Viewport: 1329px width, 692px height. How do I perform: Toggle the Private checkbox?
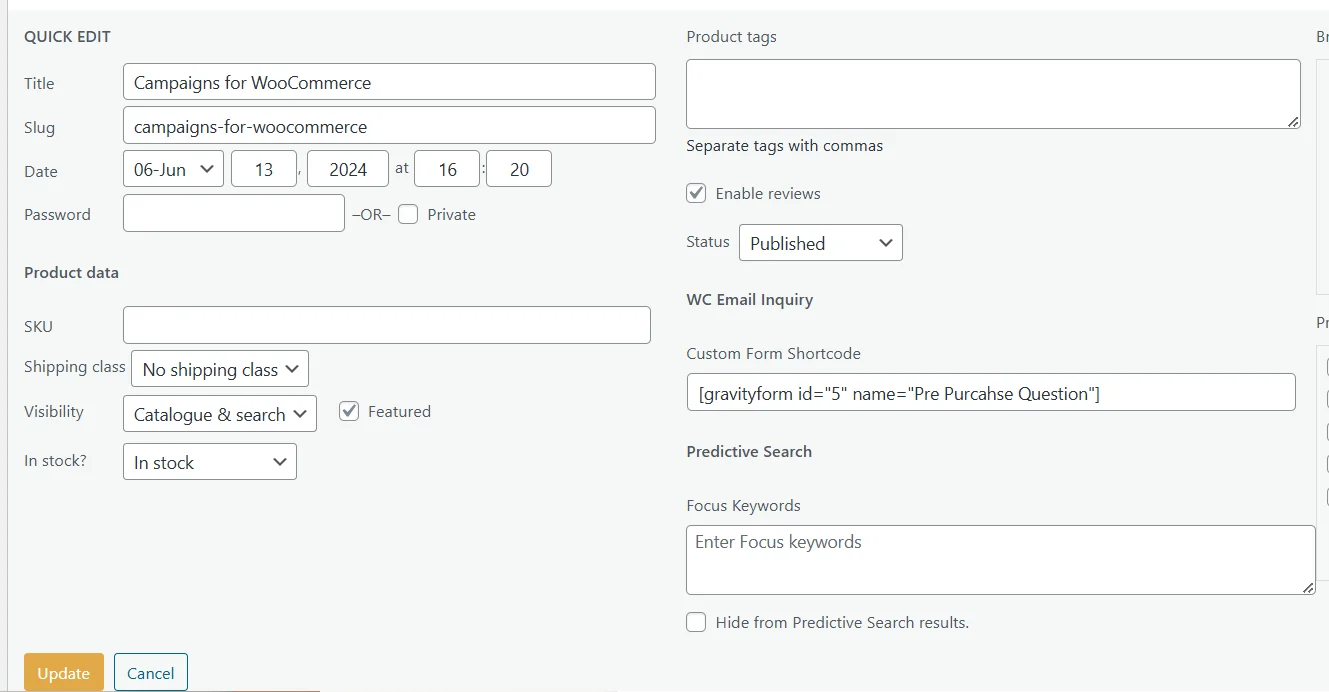pyautogui.click(x=408, y=214)
